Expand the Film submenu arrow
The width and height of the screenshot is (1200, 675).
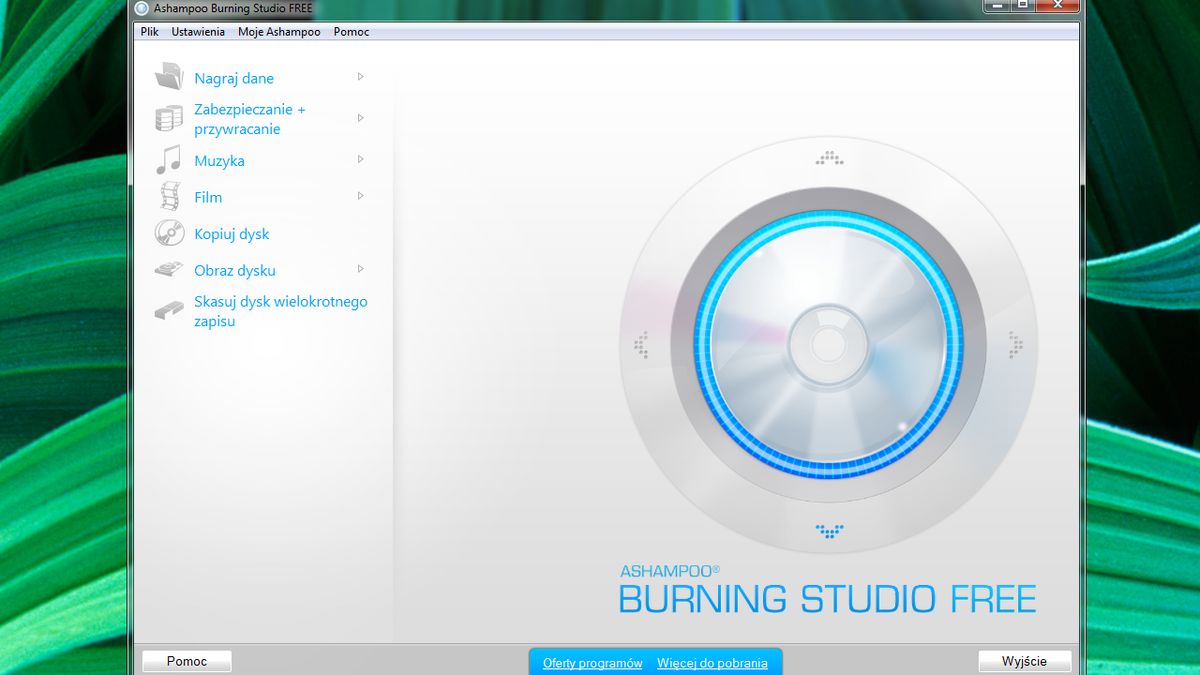tap(361, 196)
